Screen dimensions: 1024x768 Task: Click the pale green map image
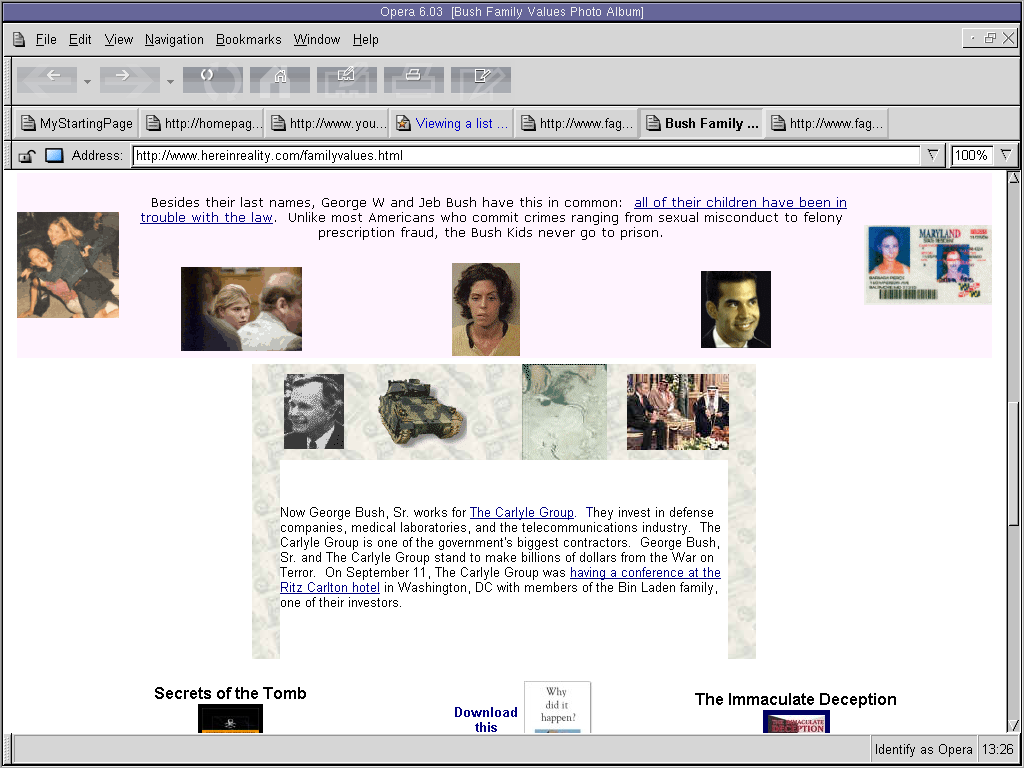[x=564, y=411]
